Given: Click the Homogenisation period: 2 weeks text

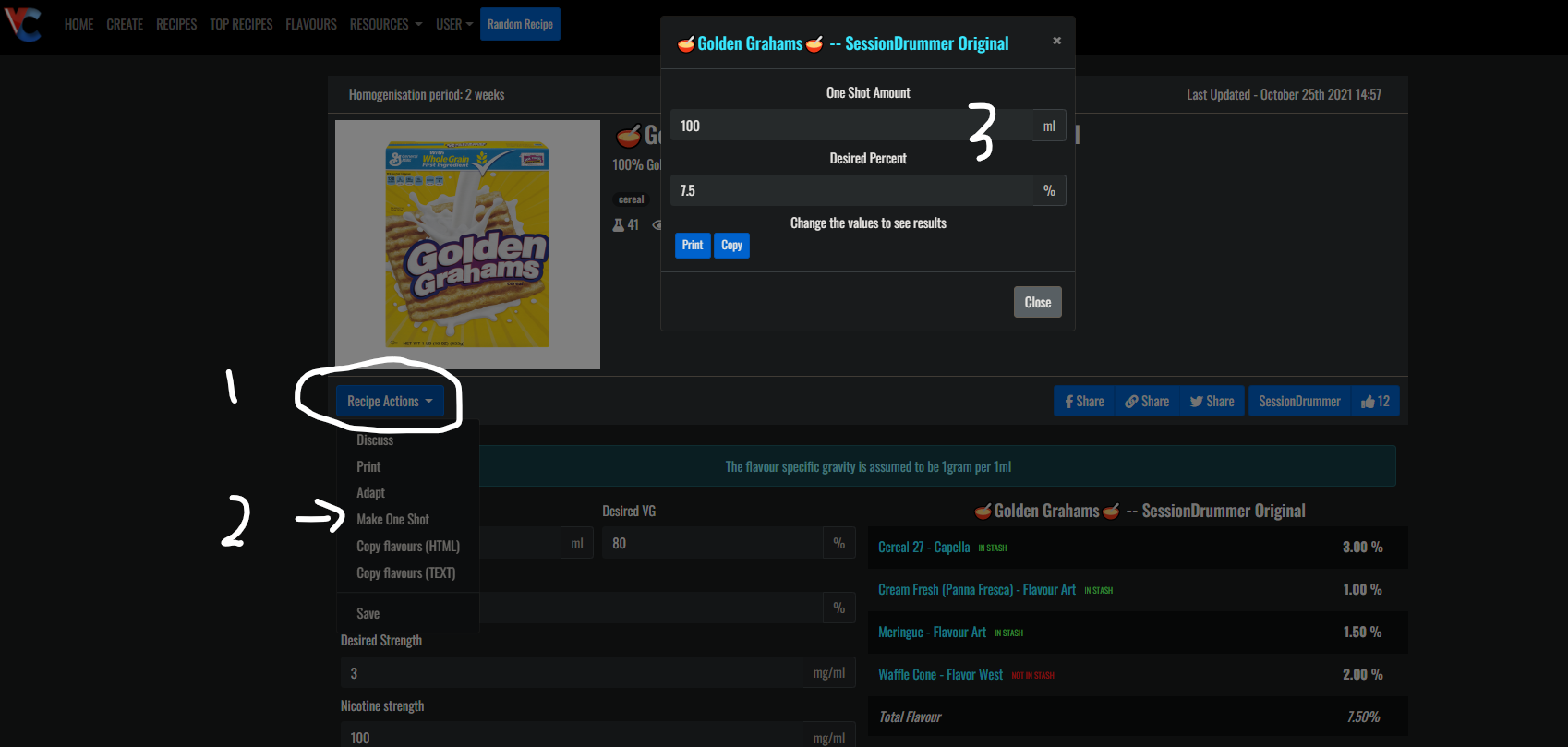Looking at the screenshot, I should pyautogui.click(x=427, y=94).
